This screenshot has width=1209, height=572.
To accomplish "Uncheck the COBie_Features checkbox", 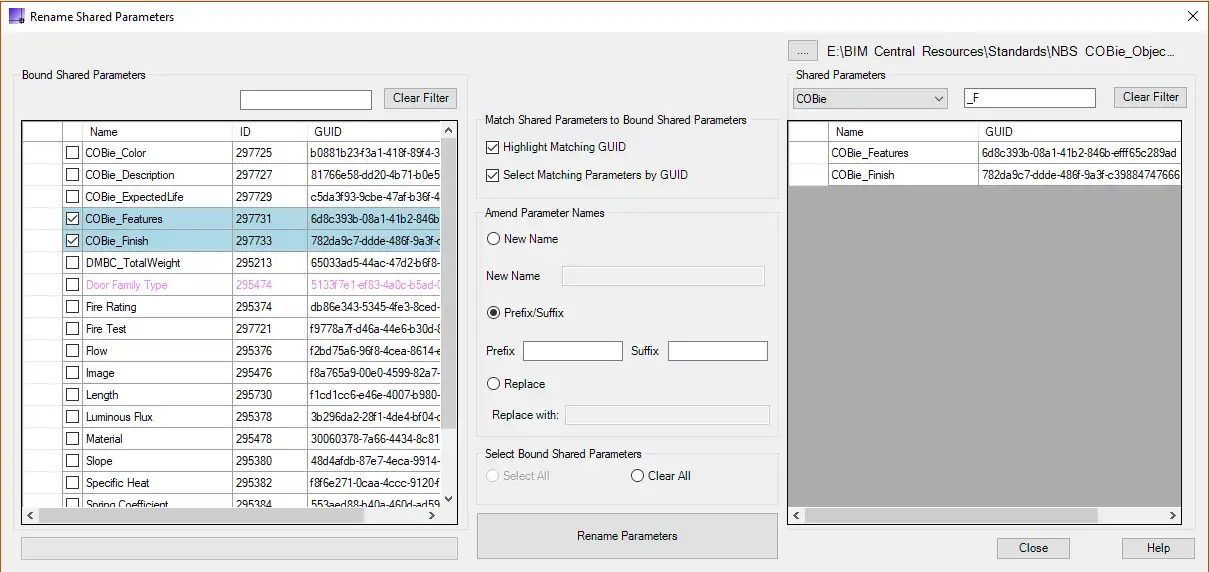I will coord(72,219).
